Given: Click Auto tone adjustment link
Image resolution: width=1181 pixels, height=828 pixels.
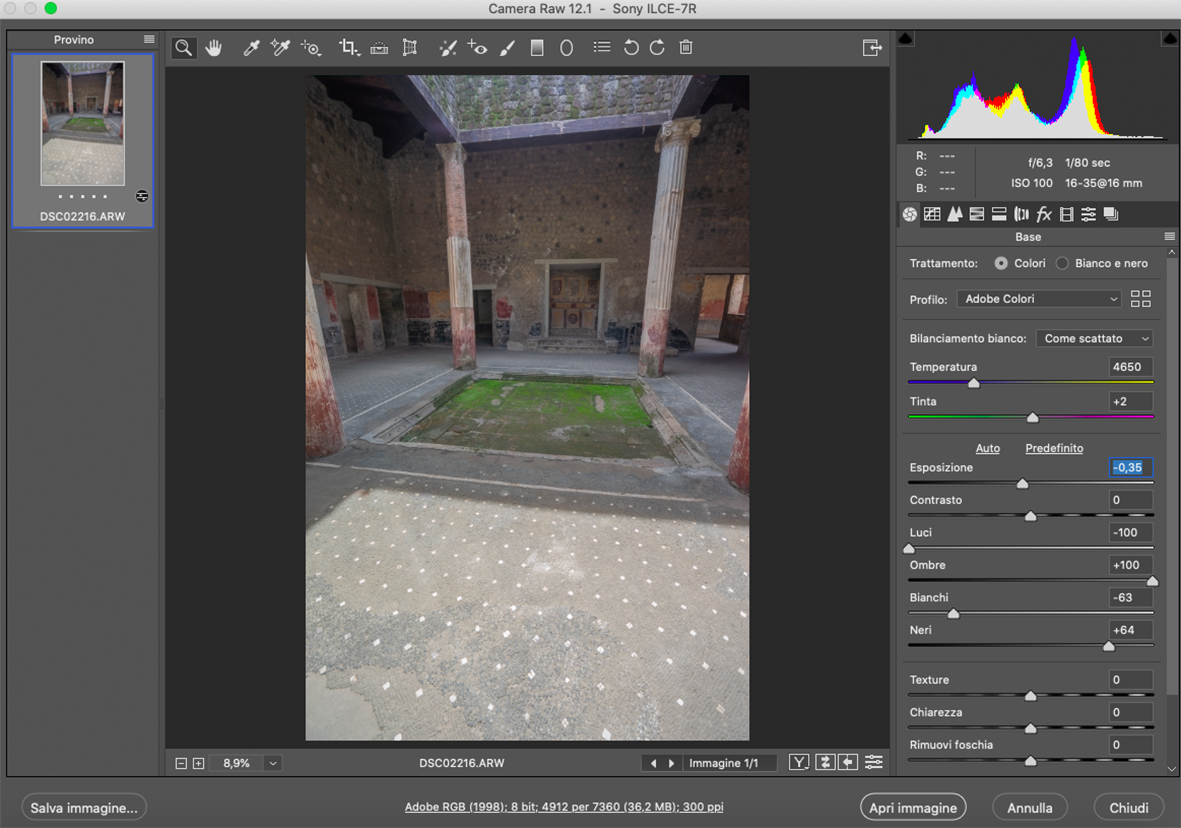Looking at the screenshot, I should coord(987,448).
